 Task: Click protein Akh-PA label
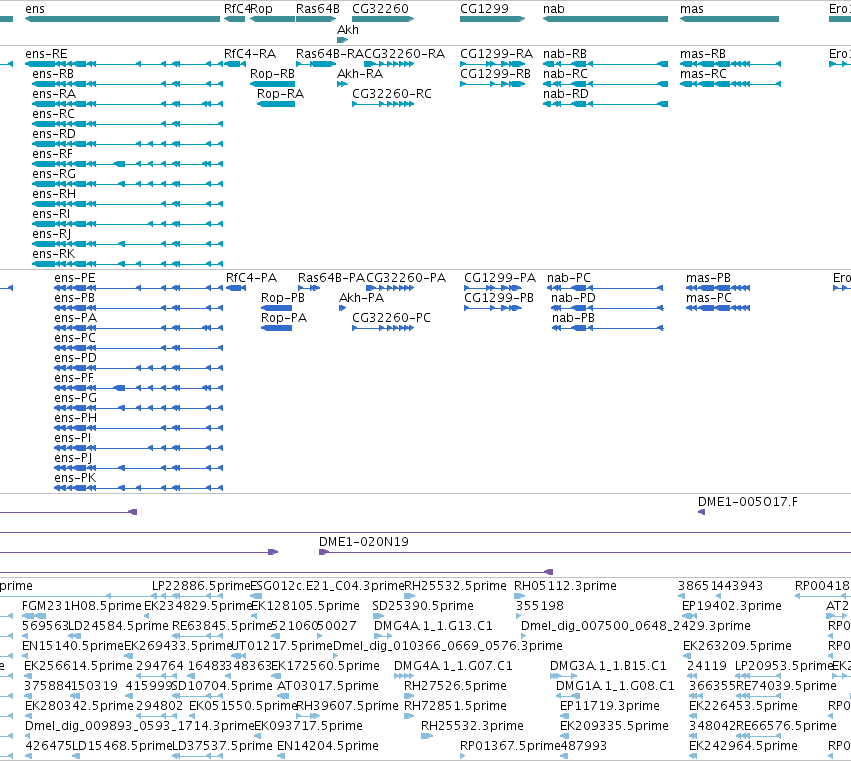[361, 298]
